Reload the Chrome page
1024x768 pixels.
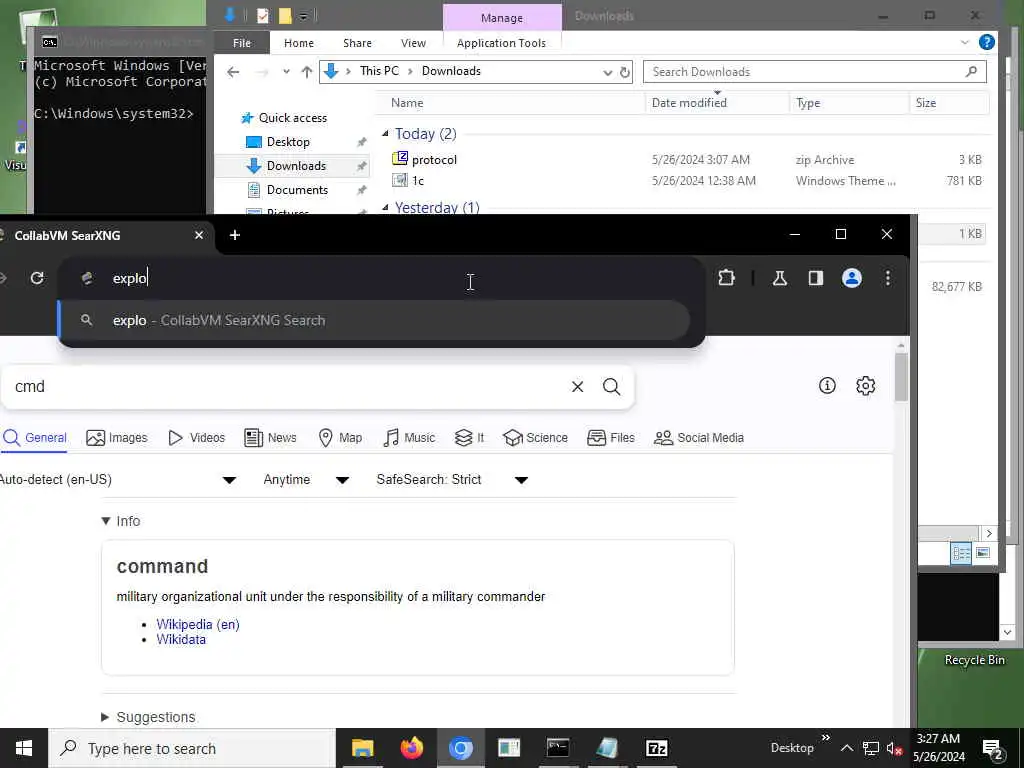37,278
